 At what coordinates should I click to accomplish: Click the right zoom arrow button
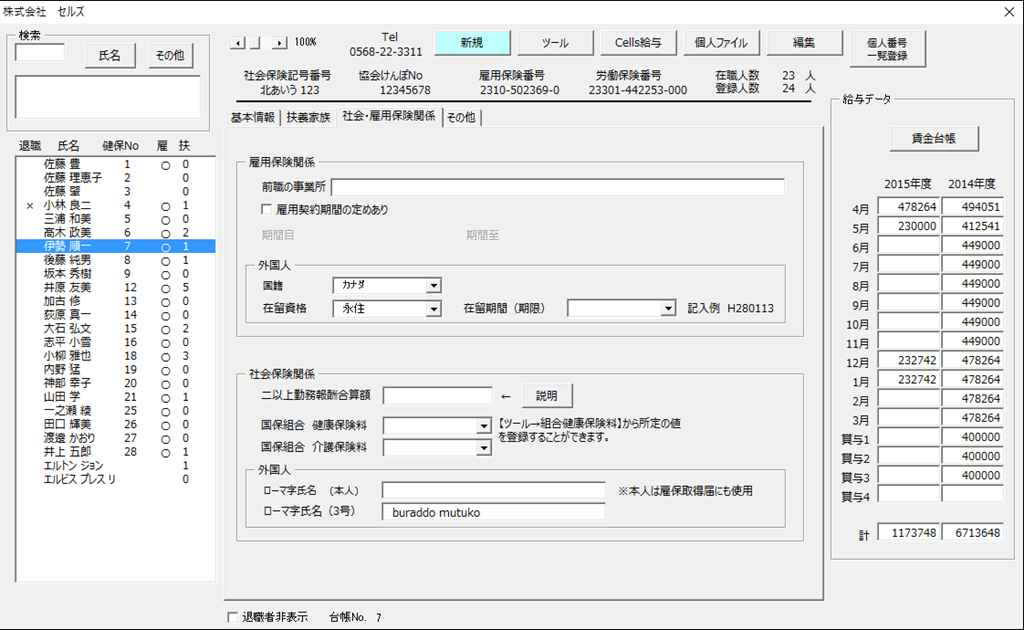pyautogui.click(x=279, y=43)
